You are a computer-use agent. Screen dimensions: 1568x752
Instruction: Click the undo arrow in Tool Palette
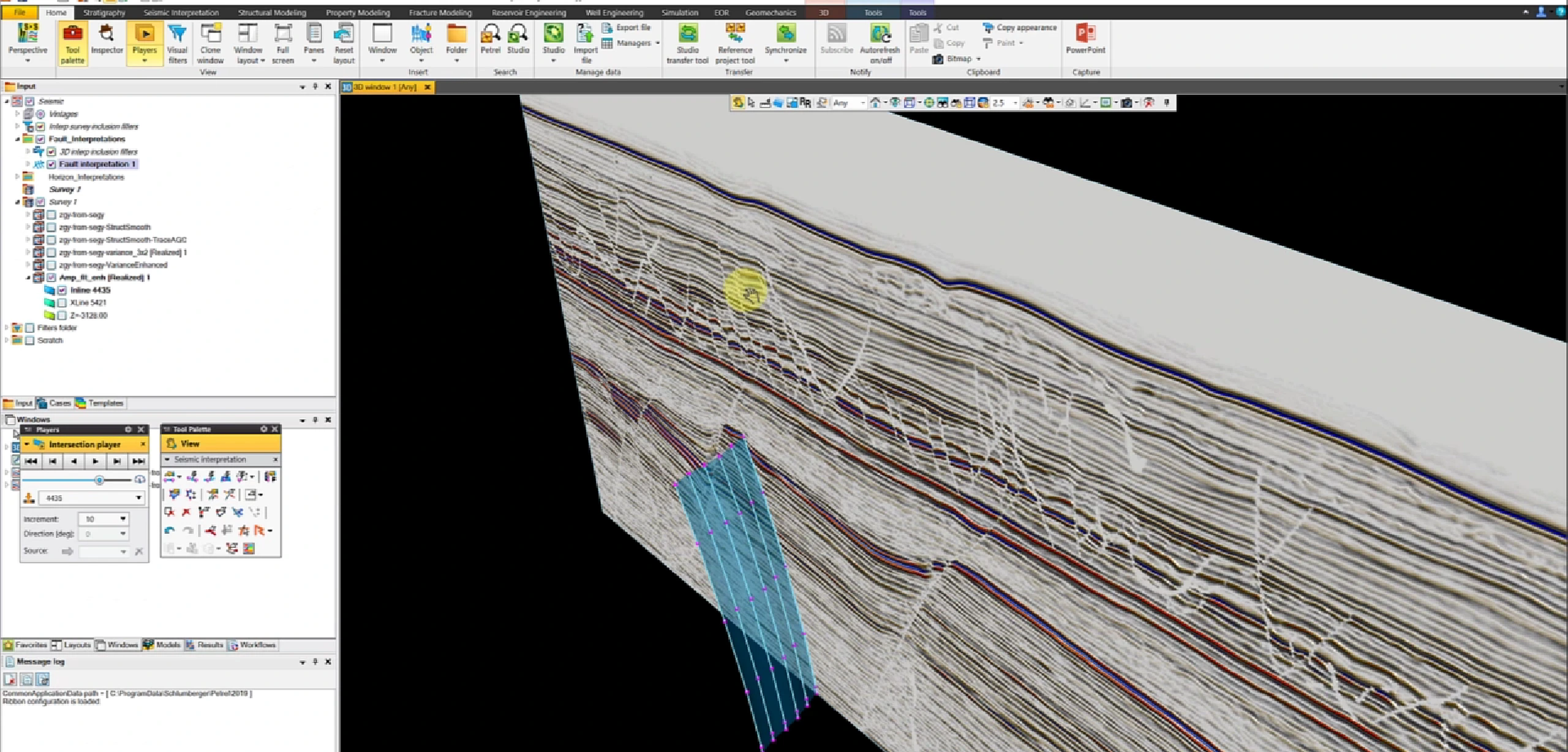[x=170, y=531]
